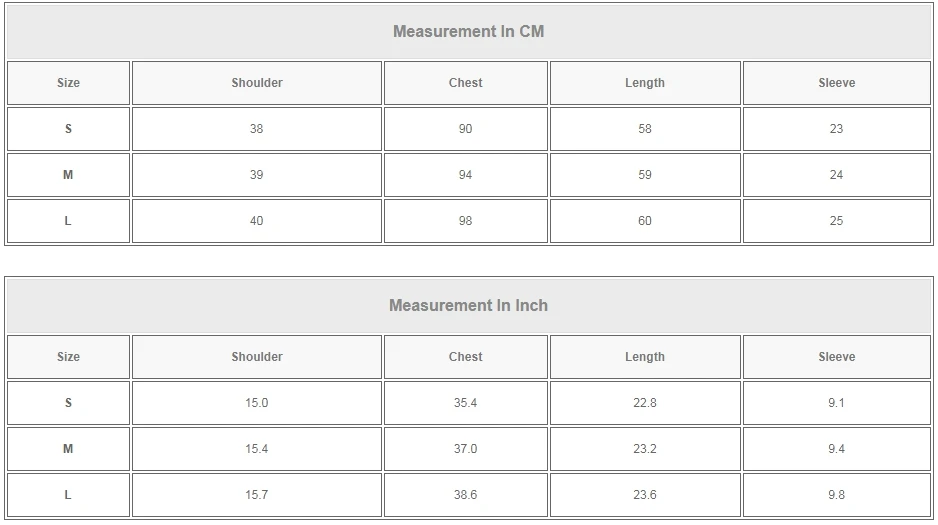The image size is (938, 525).
Task: Select the Shoulder header in the CM table
Action: pos(257,83)
